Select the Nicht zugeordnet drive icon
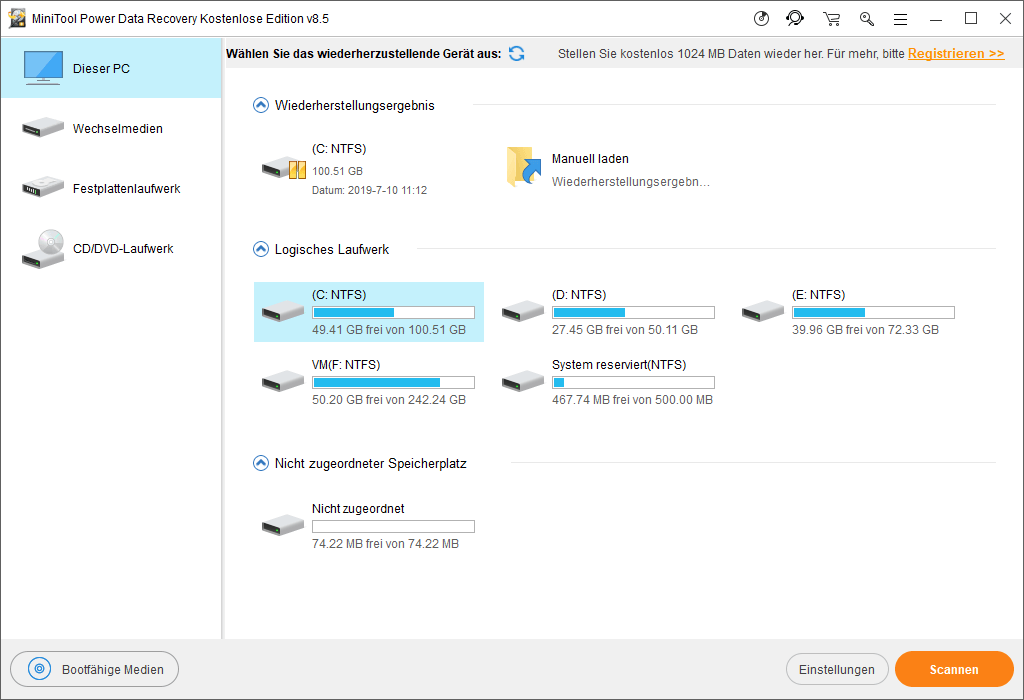 pos(283,524)
